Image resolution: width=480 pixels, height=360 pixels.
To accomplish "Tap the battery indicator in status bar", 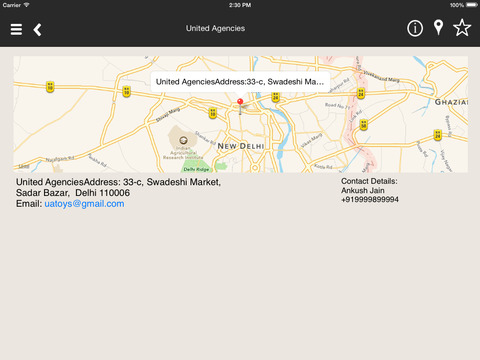I will (472, 5).
